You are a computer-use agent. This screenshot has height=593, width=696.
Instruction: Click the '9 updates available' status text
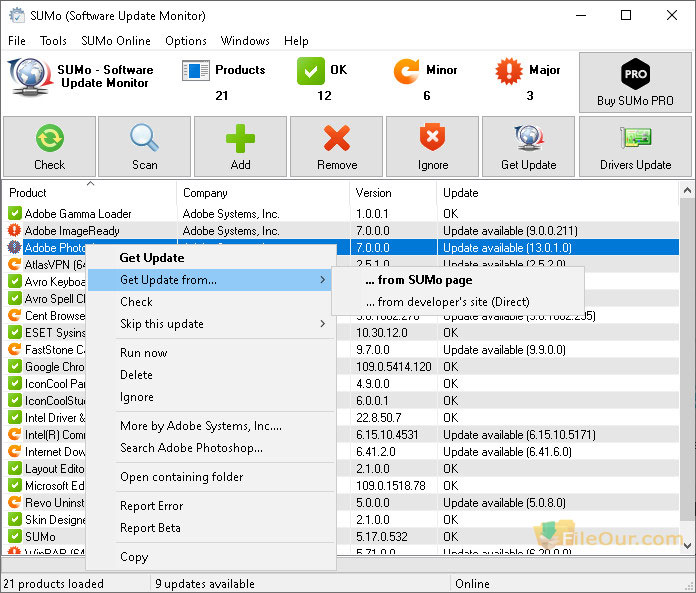[x=205, y=584]
